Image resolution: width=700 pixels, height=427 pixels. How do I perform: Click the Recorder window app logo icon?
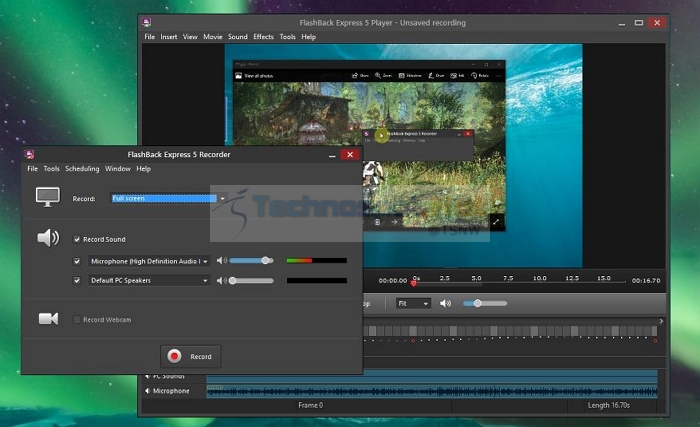(x=29, y=155)
